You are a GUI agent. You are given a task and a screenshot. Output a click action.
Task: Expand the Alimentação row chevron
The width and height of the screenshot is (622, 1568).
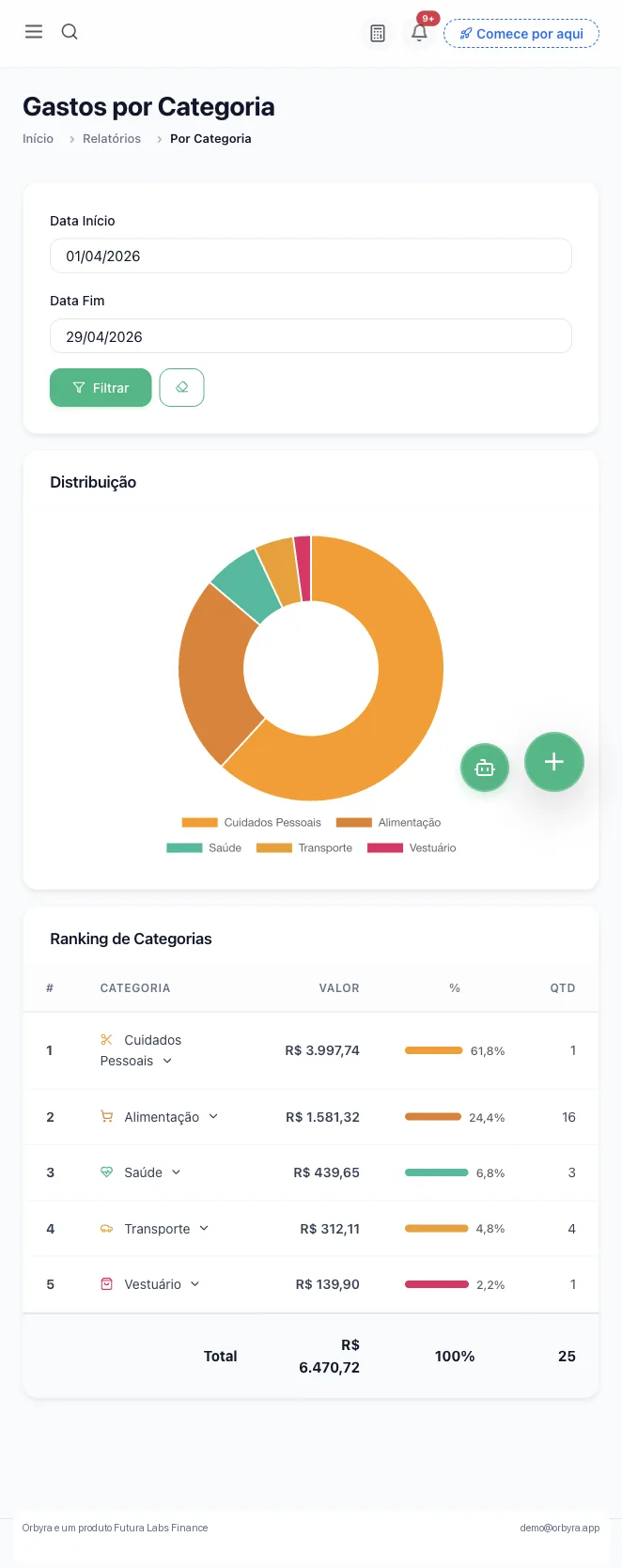213,1117
